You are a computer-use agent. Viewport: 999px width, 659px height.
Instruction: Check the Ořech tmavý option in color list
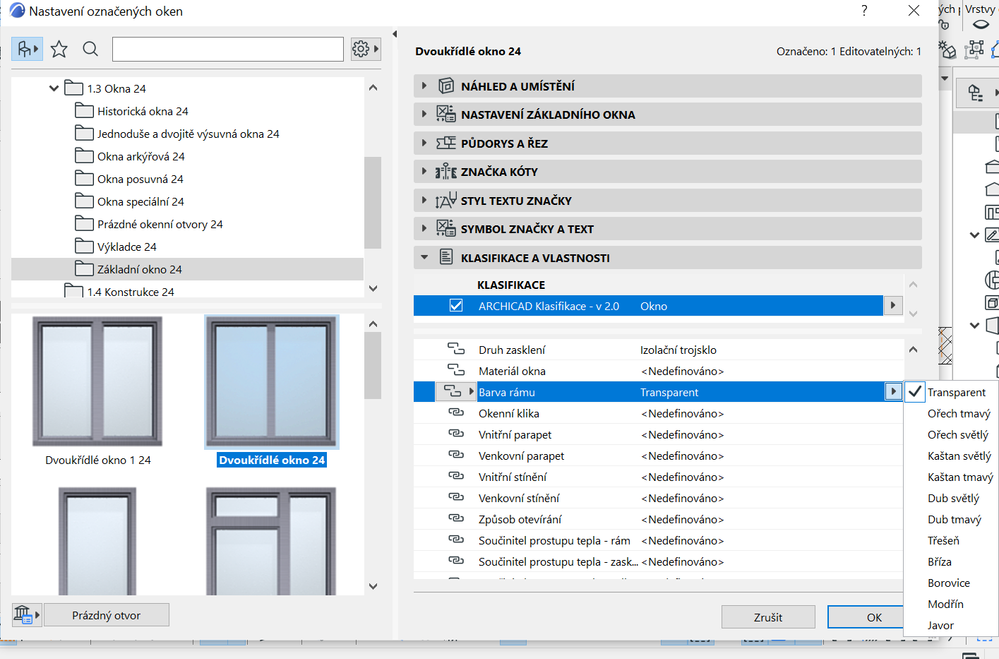tap(958, 413)
